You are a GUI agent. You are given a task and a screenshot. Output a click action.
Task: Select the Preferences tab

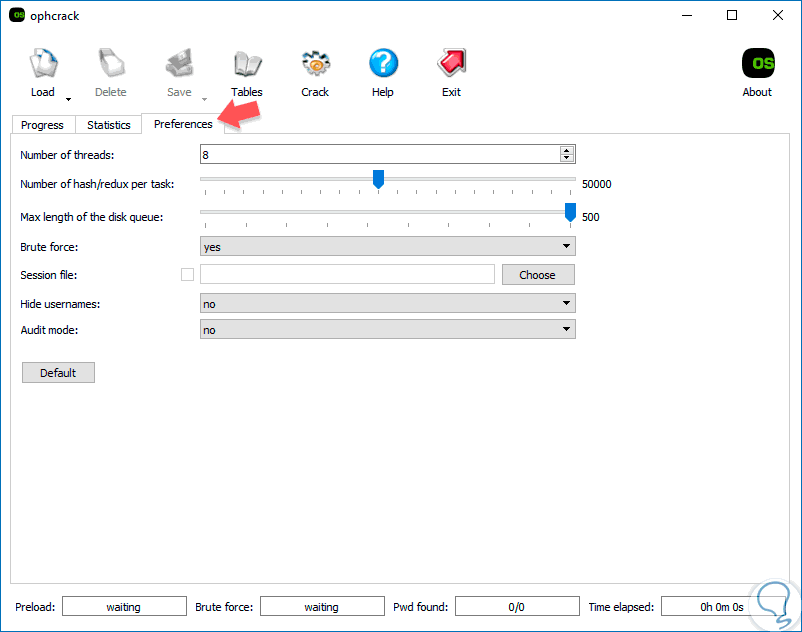click(183, 124)
